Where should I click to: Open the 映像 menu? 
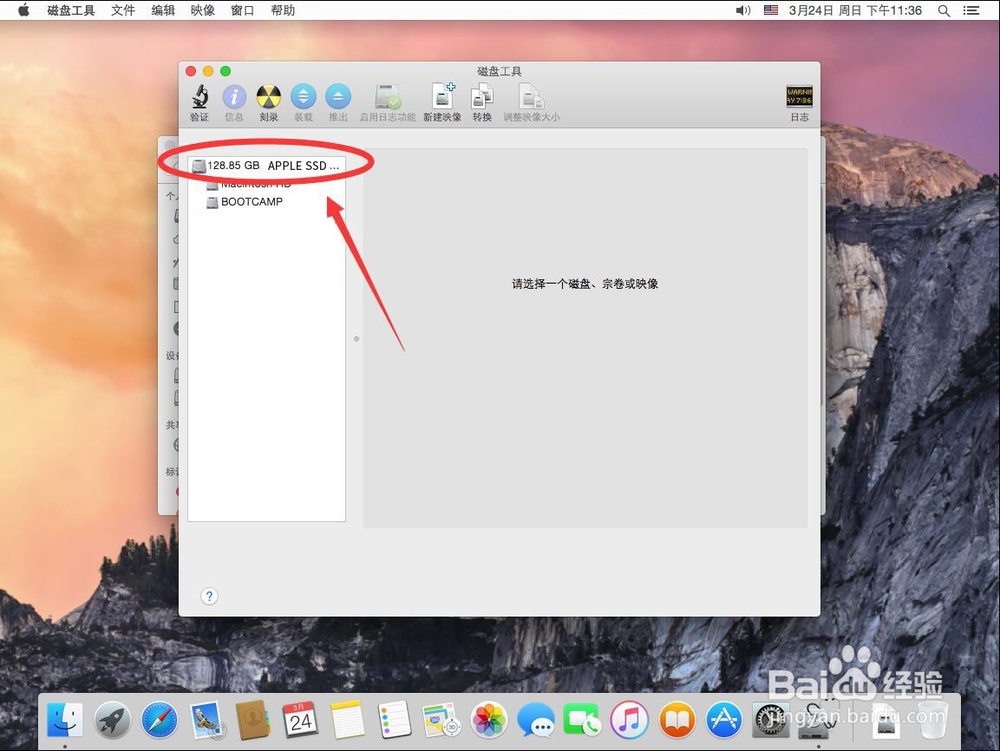203,10
